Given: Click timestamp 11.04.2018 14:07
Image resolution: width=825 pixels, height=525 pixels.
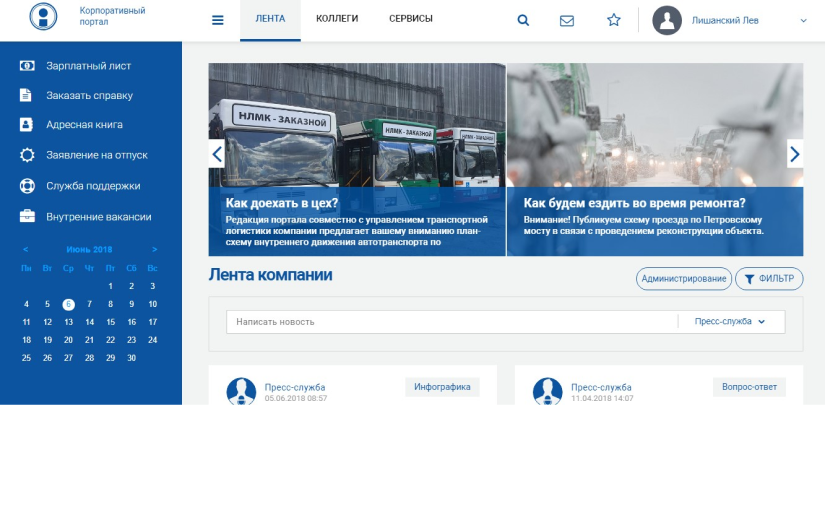Looking at the screenshot, I should [602, 398].
